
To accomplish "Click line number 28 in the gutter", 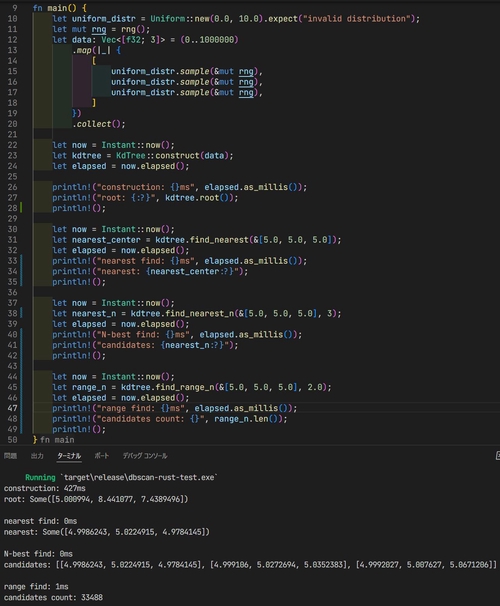I will [12, 208].
